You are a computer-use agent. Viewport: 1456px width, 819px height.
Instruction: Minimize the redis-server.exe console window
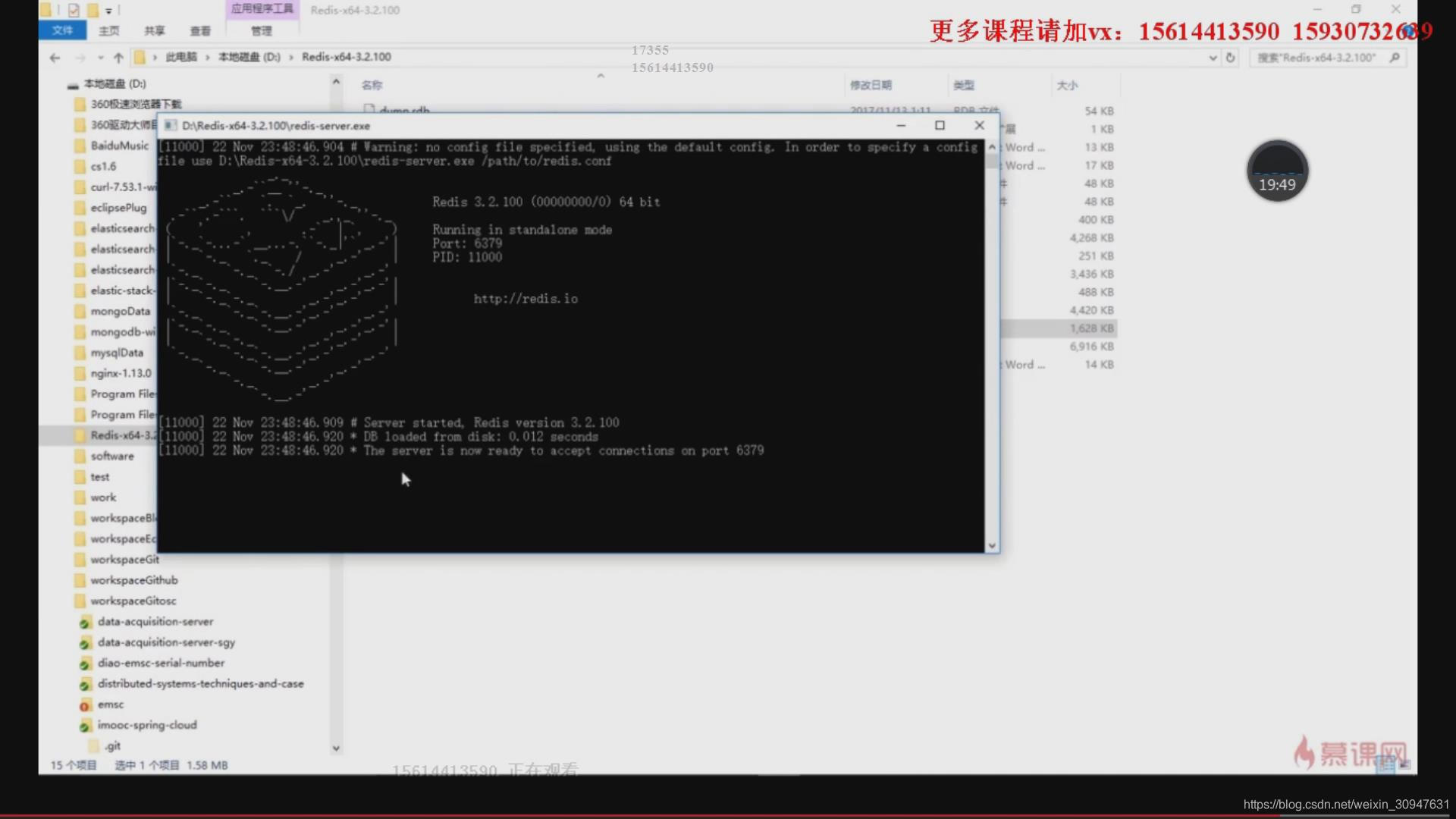point(901,125)
